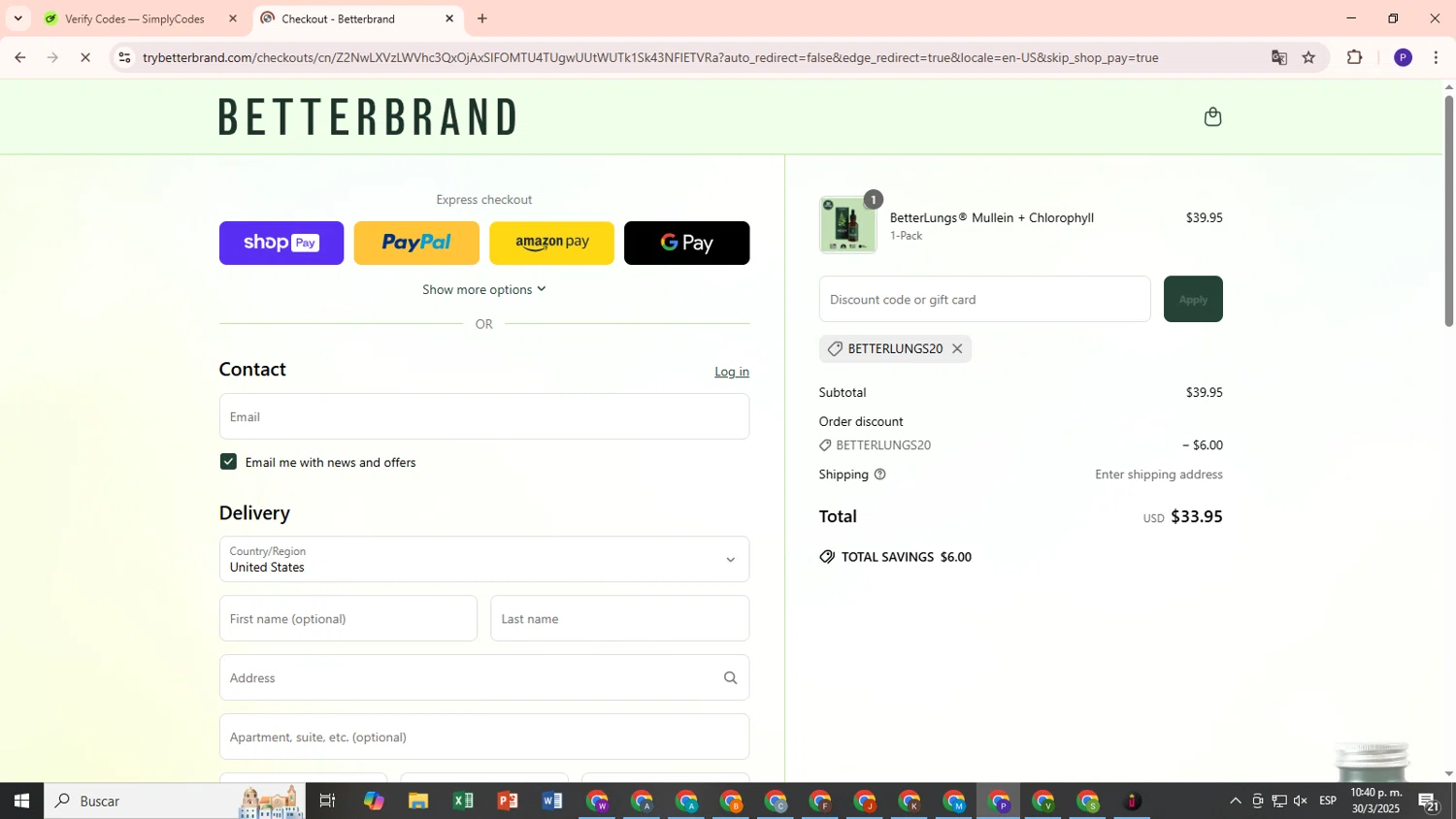1456x819 pixels.
Task: Open PowerPoint from taskbar
Action: 508,801
